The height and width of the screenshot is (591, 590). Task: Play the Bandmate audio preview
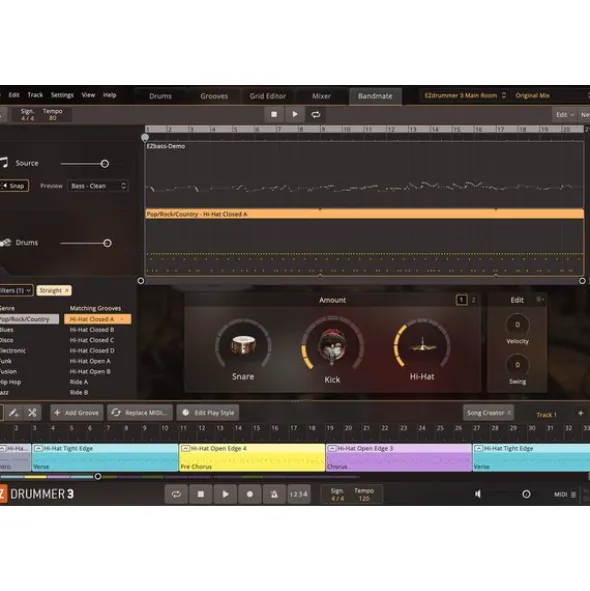[x=295, y=114]
